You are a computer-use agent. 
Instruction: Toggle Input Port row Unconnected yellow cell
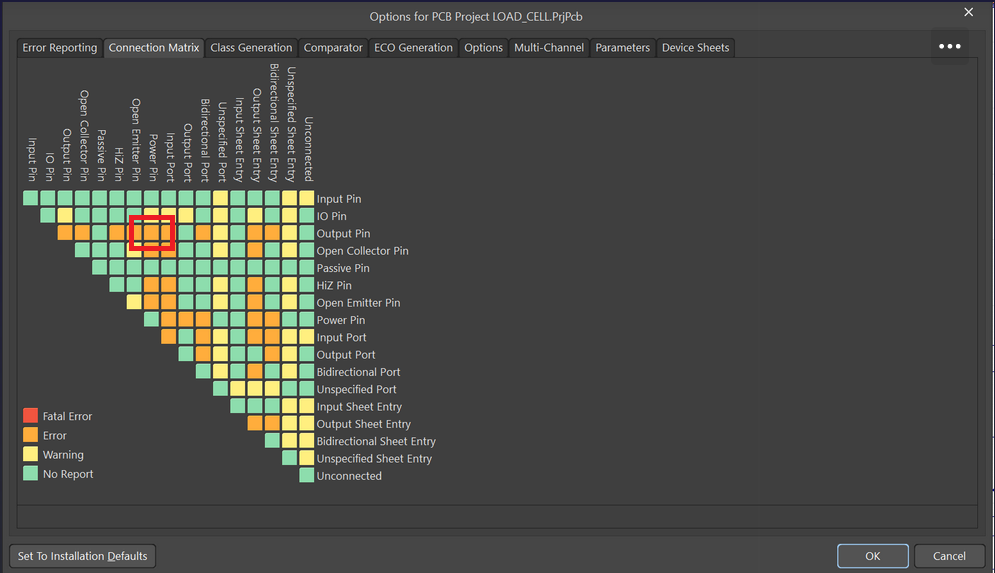306,337
